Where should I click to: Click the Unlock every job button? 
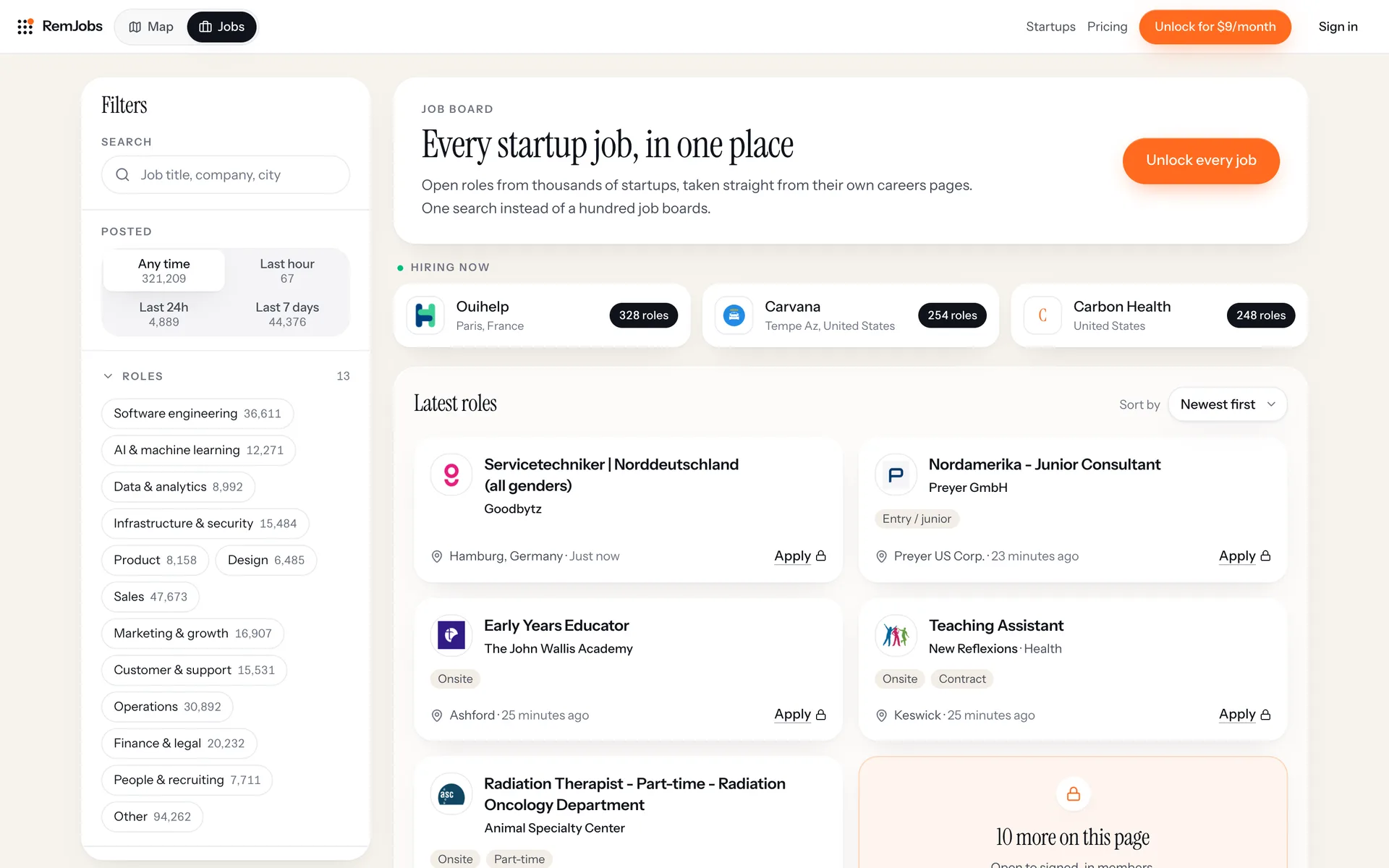pyautogui.click(x=1201, y=161)
